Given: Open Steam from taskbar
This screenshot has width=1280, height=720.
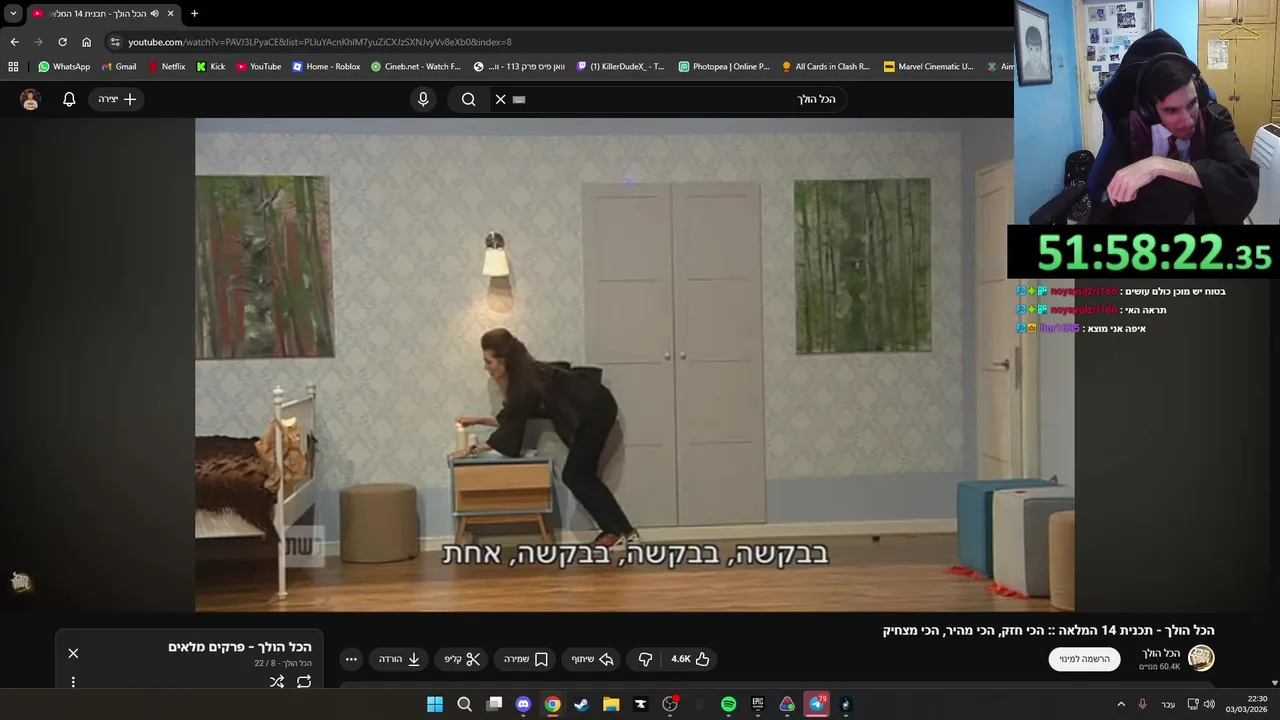Looking at the screenshot, I should coord(581,704).
